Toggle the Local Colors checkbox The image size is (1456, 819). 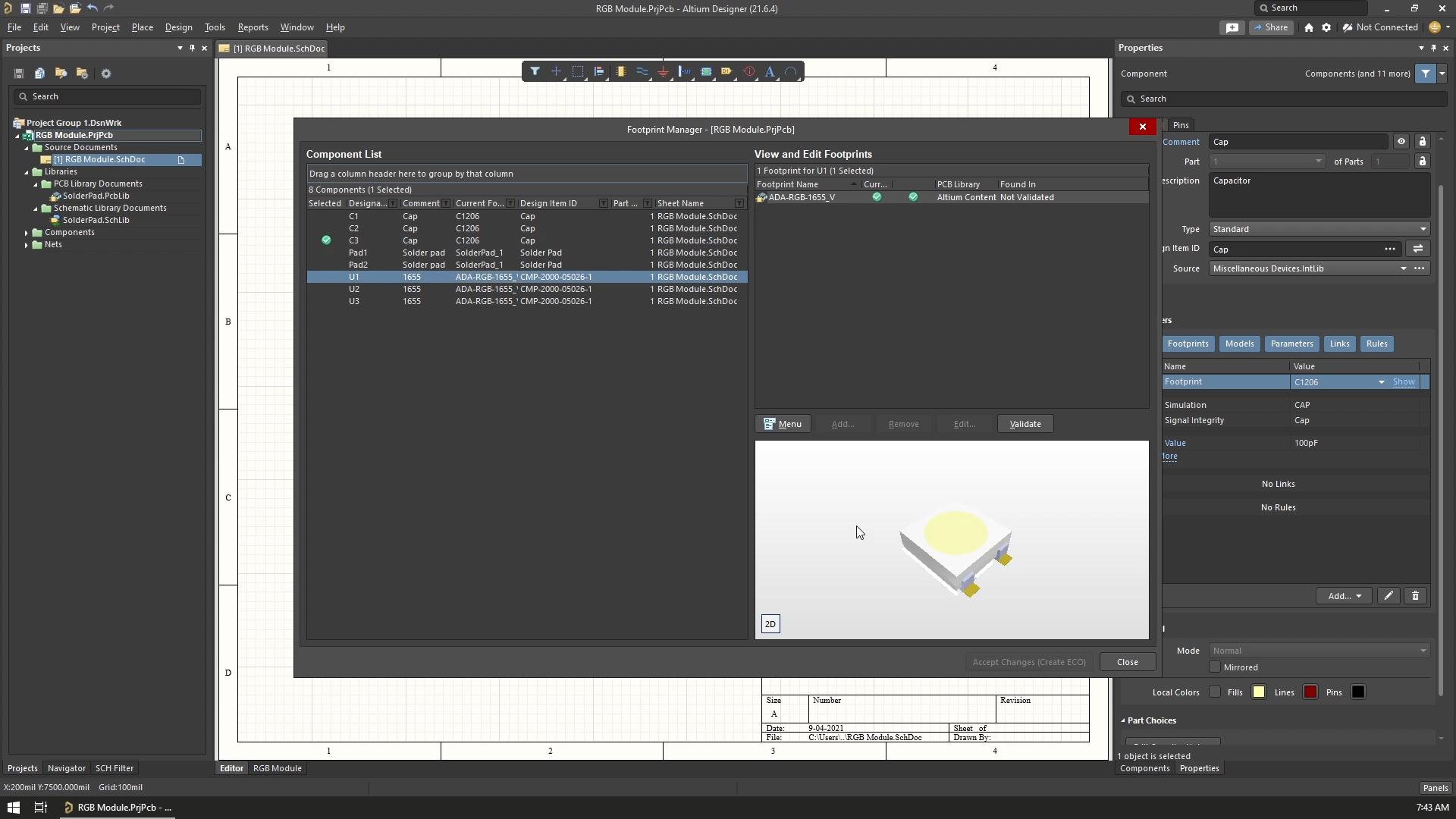[1215, 692]
